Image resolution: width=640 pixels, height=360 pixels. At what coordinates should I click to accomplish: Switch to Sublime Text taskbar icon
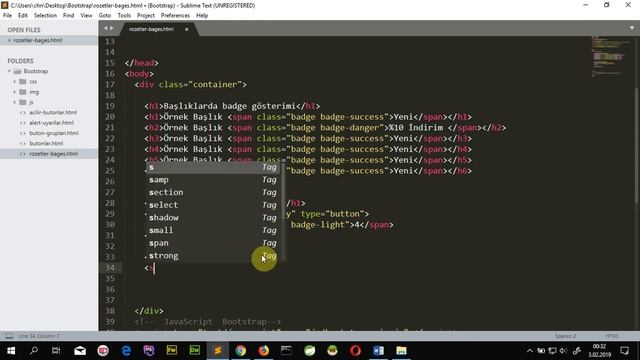218,351
